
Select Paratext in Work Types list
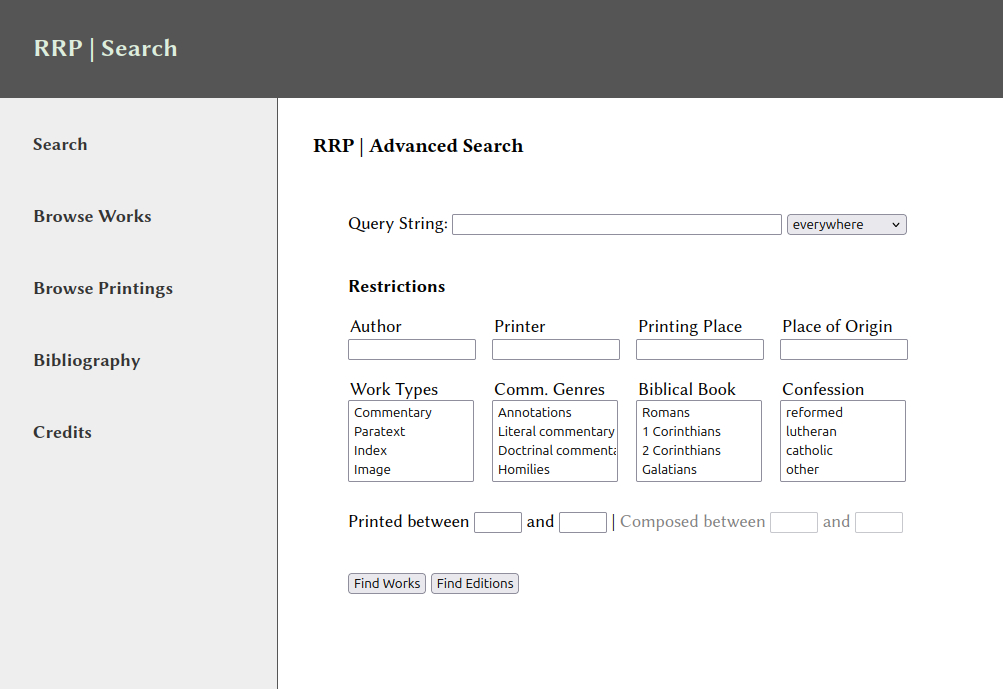point(380,432)
